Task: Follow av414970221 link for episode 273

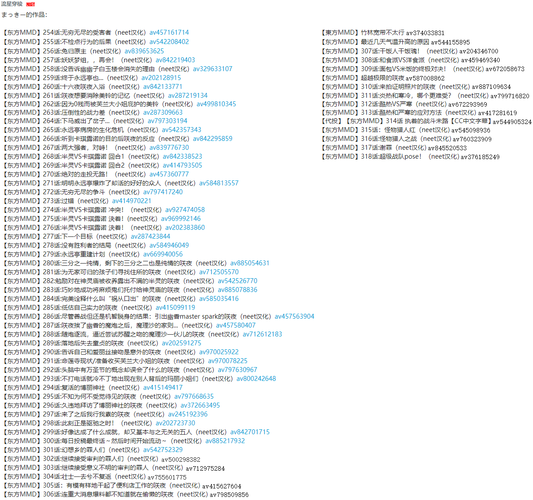Action: 132,201
